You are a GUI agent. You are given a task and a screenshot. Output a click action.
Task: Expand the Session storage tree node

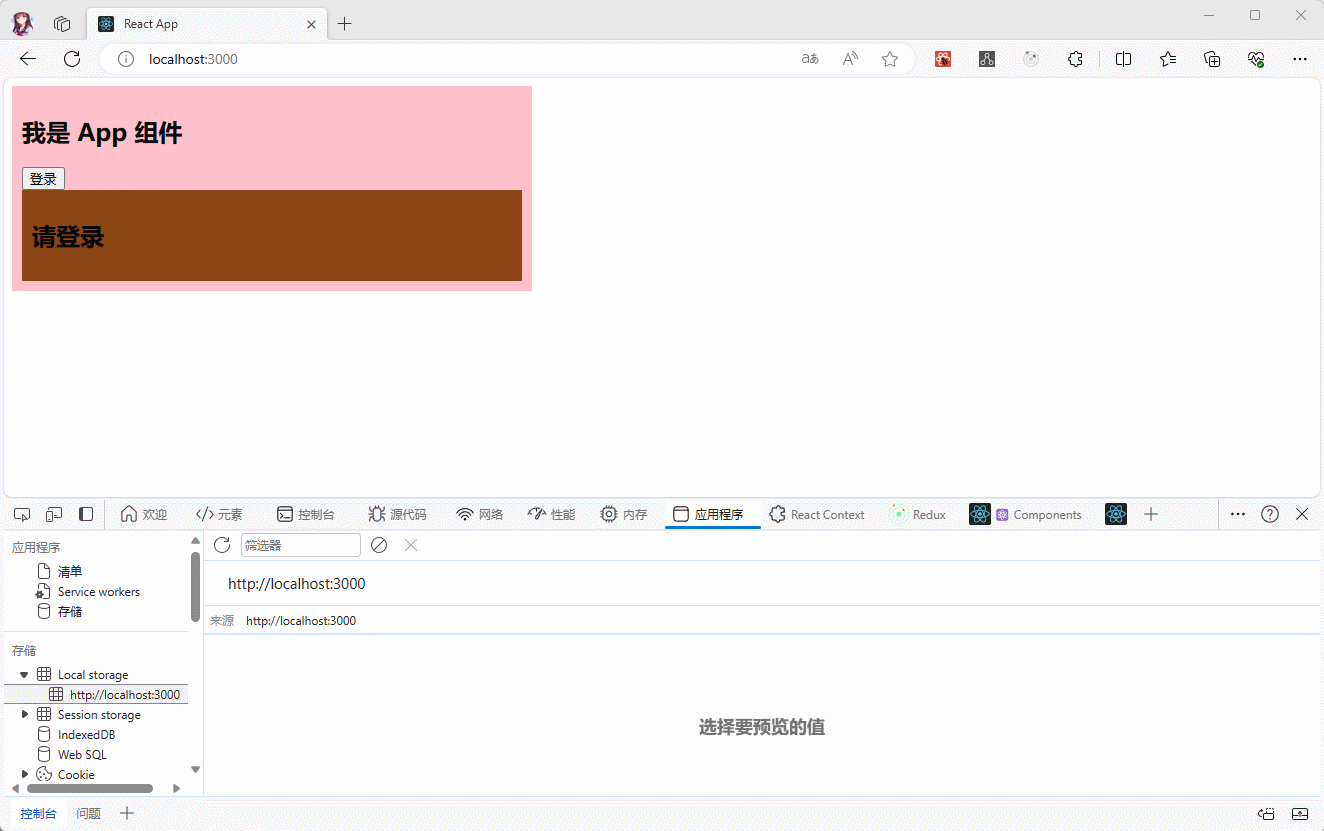[x=24, y=715]
